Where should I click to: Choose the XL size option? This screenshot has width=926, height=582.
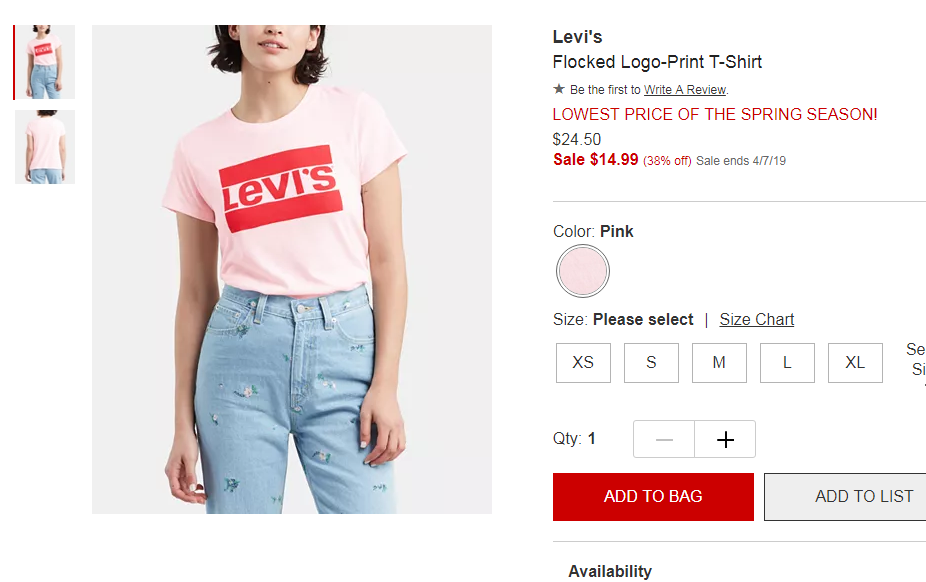855,362
